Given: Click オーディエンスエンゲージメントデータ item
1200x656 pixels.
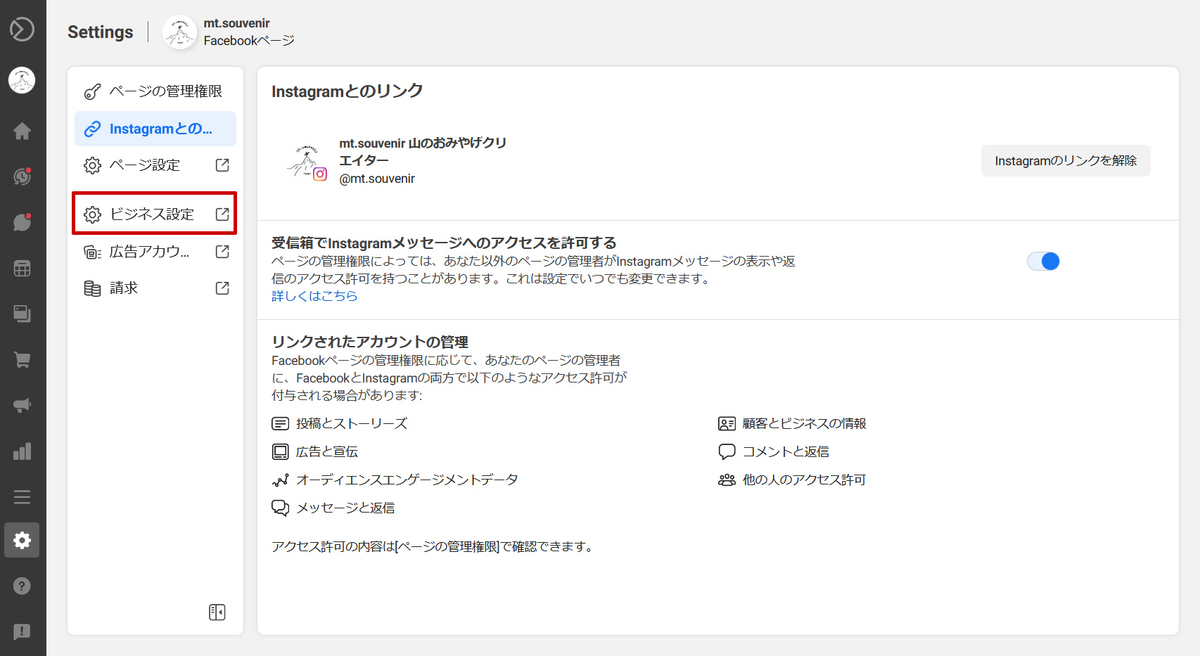Looking at the screenshot, I should click(395, 479).
